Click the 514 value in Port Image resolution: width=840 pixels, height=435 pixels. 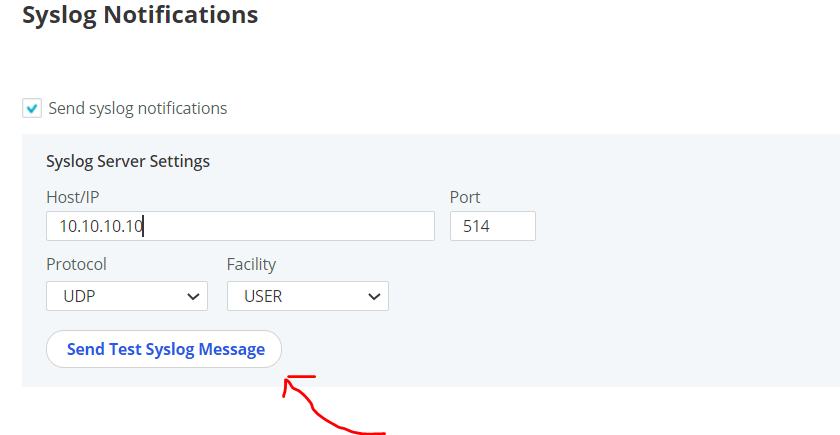click(x=476, y=226)
